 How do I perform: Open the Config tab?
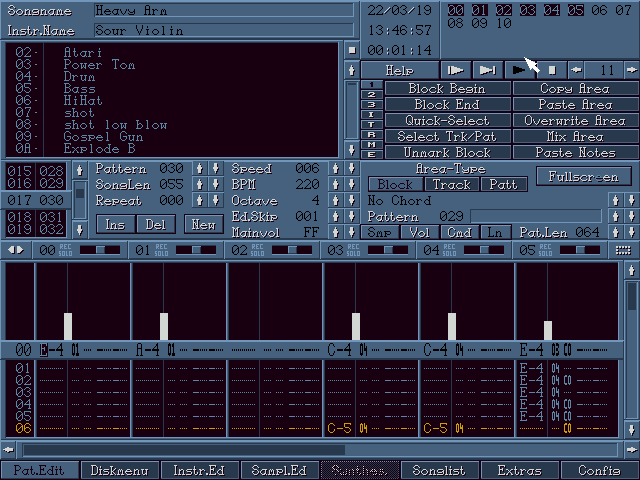(x=599, y=470)
